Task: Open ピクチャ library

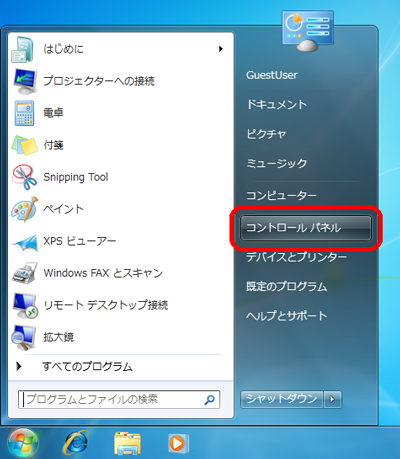Action: tap(266, 134)
